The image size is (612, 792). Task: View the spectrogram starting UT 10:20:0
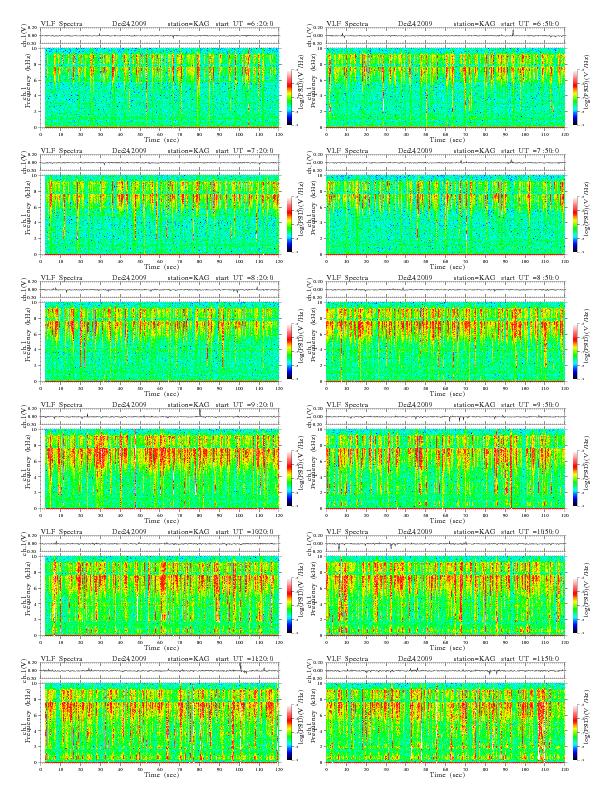[x=160, y=596]
